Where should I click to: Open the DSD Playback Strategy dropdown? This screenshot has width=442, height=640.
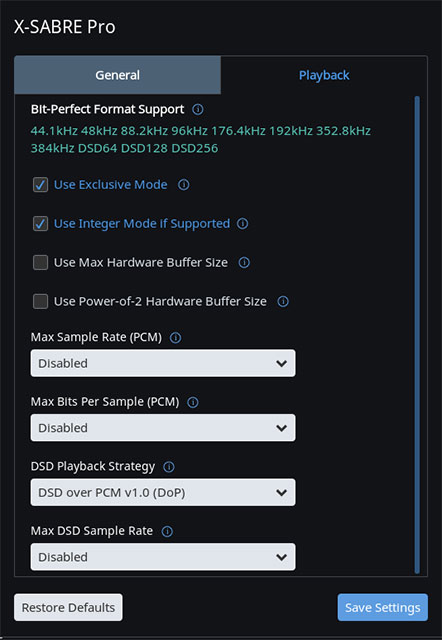tap(163, 492)
